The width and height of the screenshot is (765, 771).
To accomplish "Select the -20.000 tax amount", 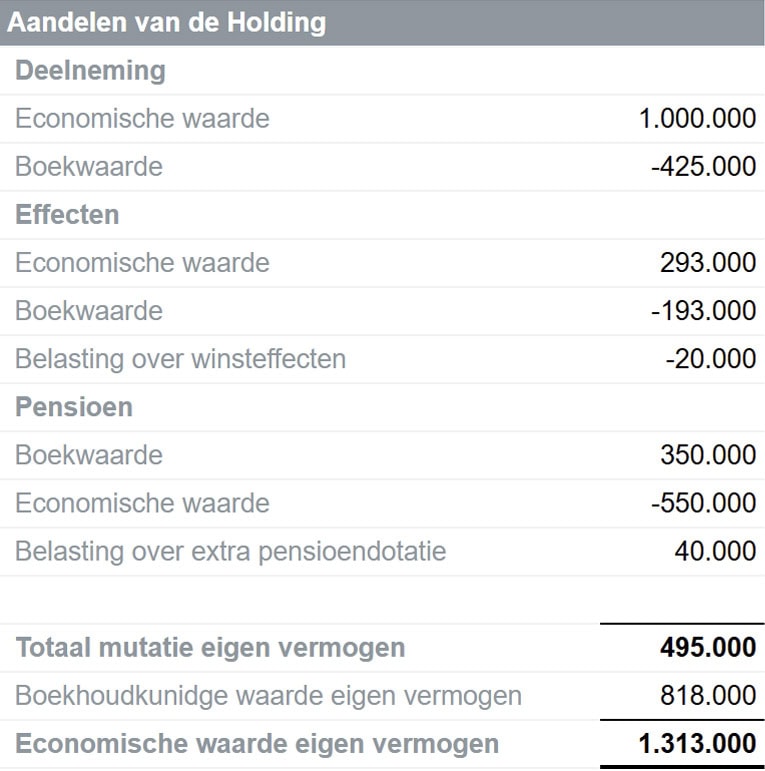I will click(x=710, y=359).
